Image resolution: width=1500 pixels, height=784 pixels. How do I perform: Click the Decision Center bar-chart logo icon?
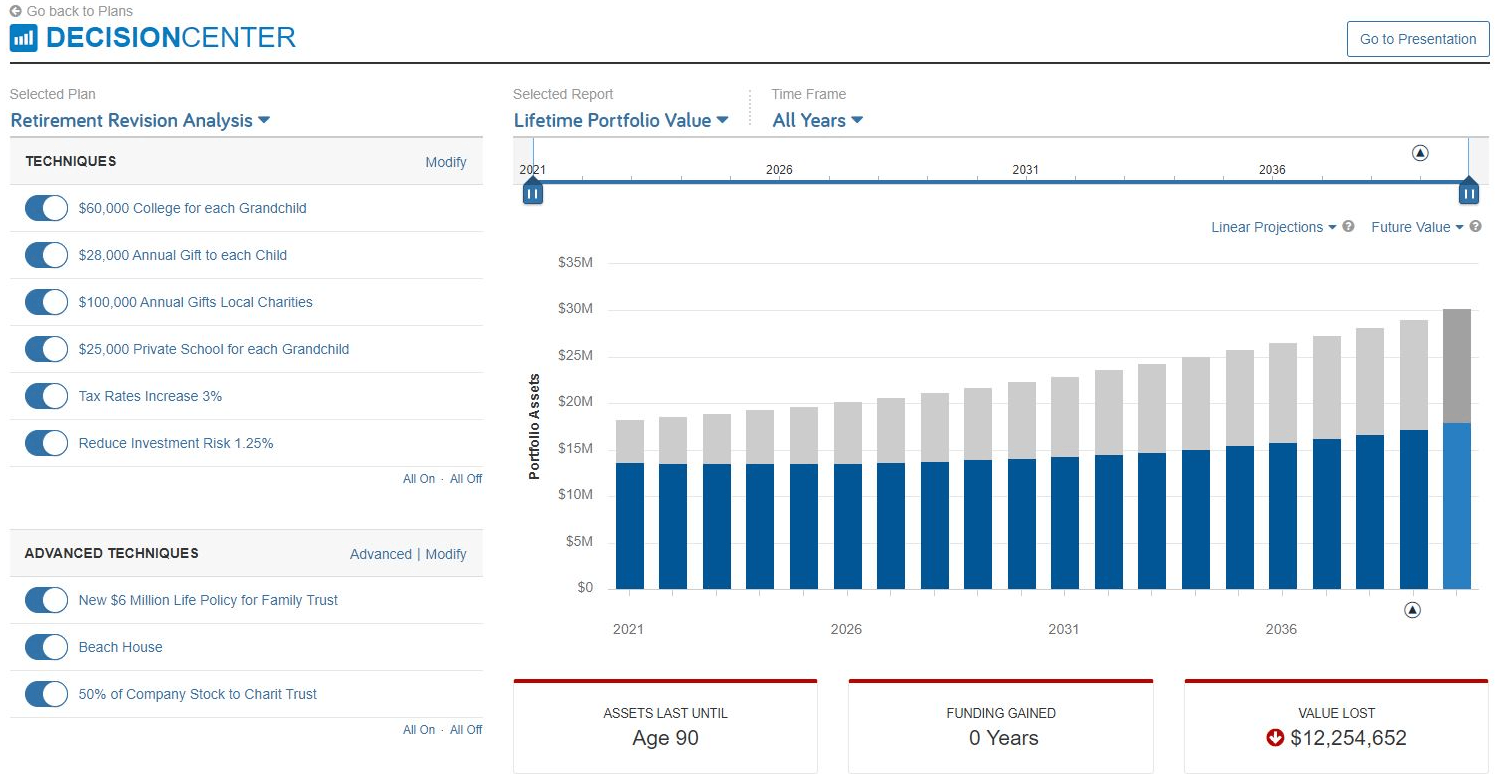[23, 38]
